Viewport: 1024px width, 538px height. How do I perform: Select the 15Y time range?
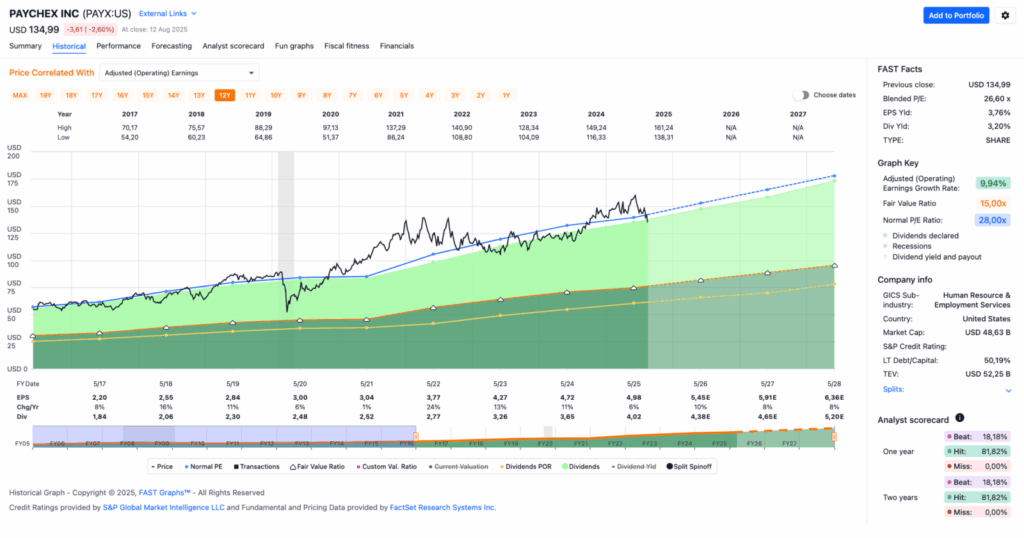(x=148, y=95)
